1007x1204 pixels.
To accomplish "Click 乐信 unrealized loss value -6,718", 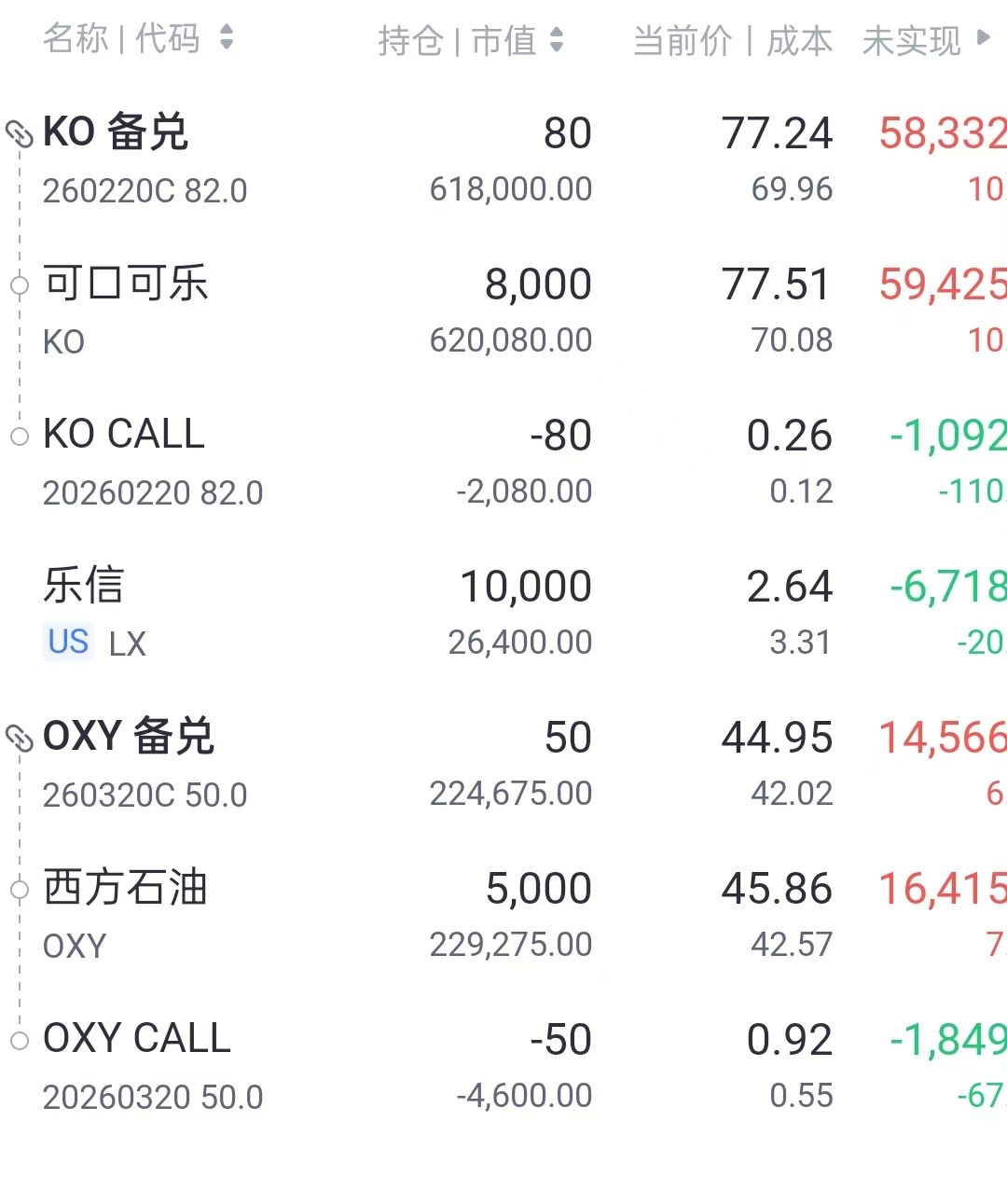I will coord(946,587).
